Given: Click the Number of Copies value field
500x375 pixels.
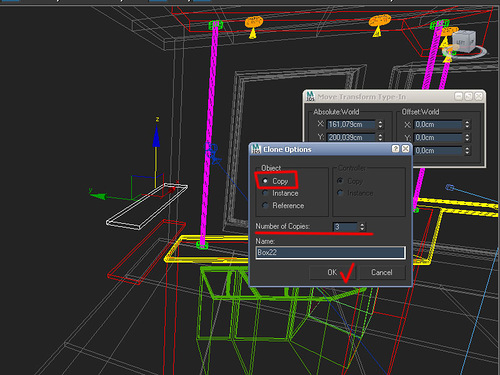Looking at the screenshot, I should click(x=345, y=227).
